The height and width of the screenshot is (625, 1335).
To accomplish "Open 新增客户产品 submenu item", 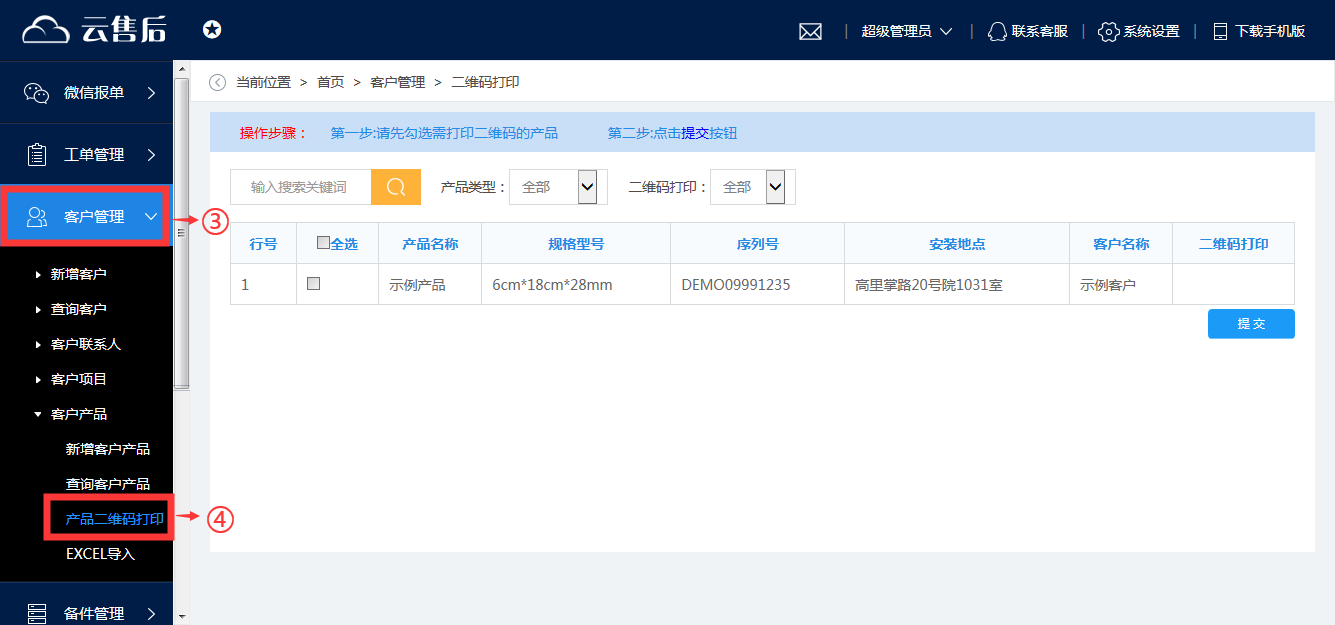I will click(108, 449).
